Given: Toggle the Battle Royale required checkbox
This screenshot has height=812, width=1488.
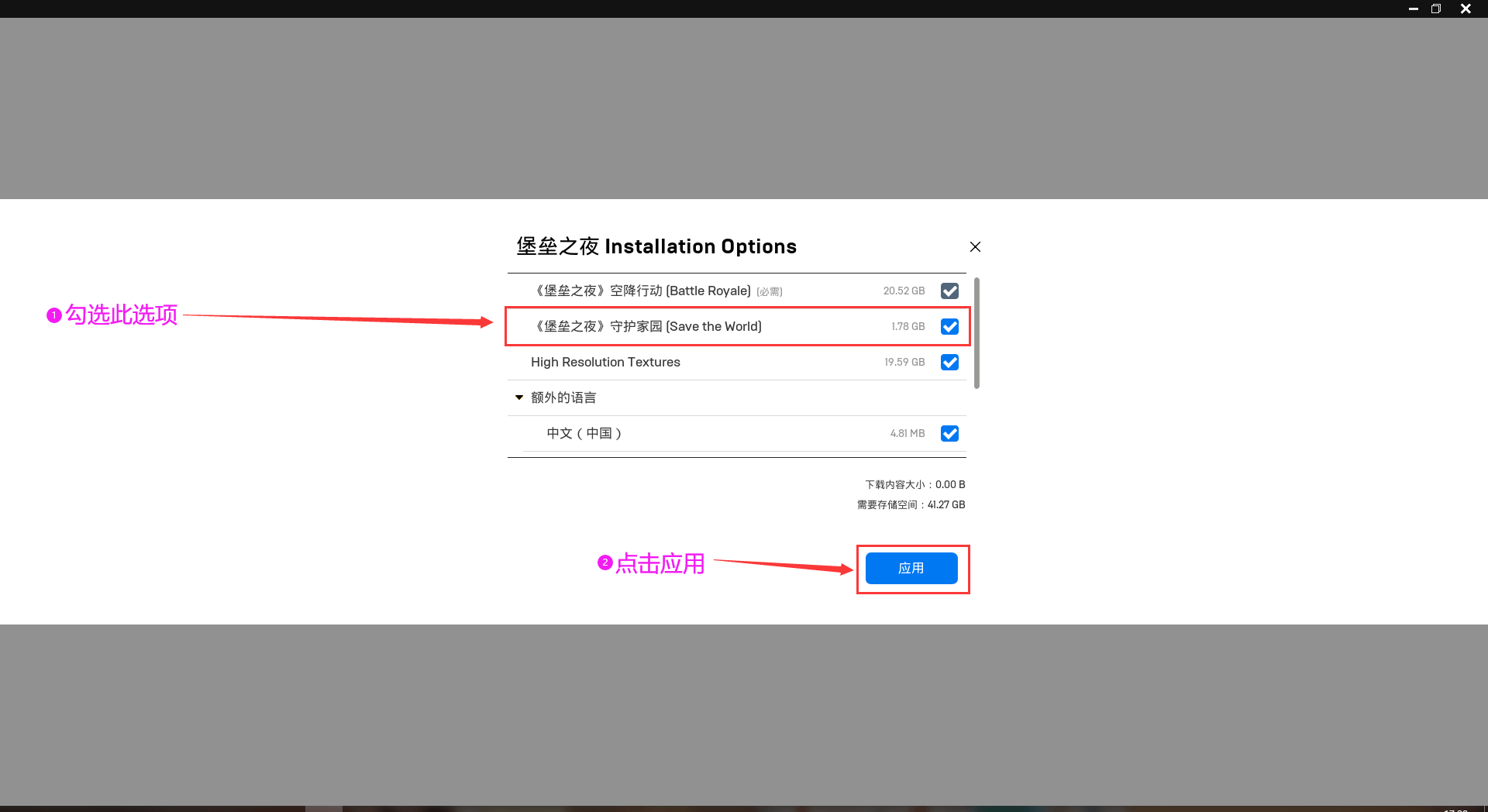Looking at the screenshot, I should (949, 291).
